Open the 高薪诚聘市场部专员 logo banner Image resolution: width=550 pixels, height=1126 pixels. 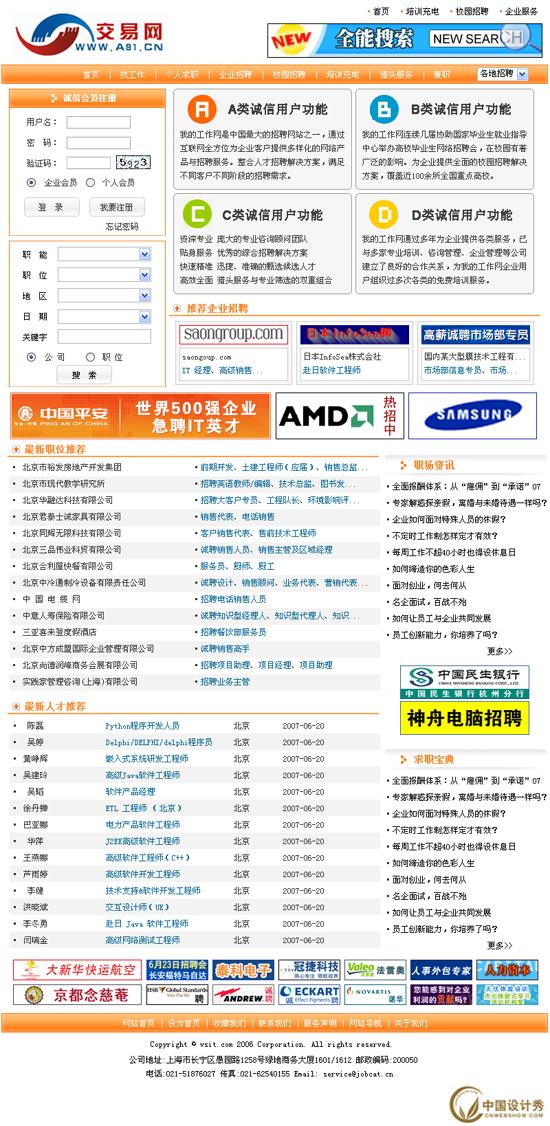pyautogui.click(x=476, y=335)
